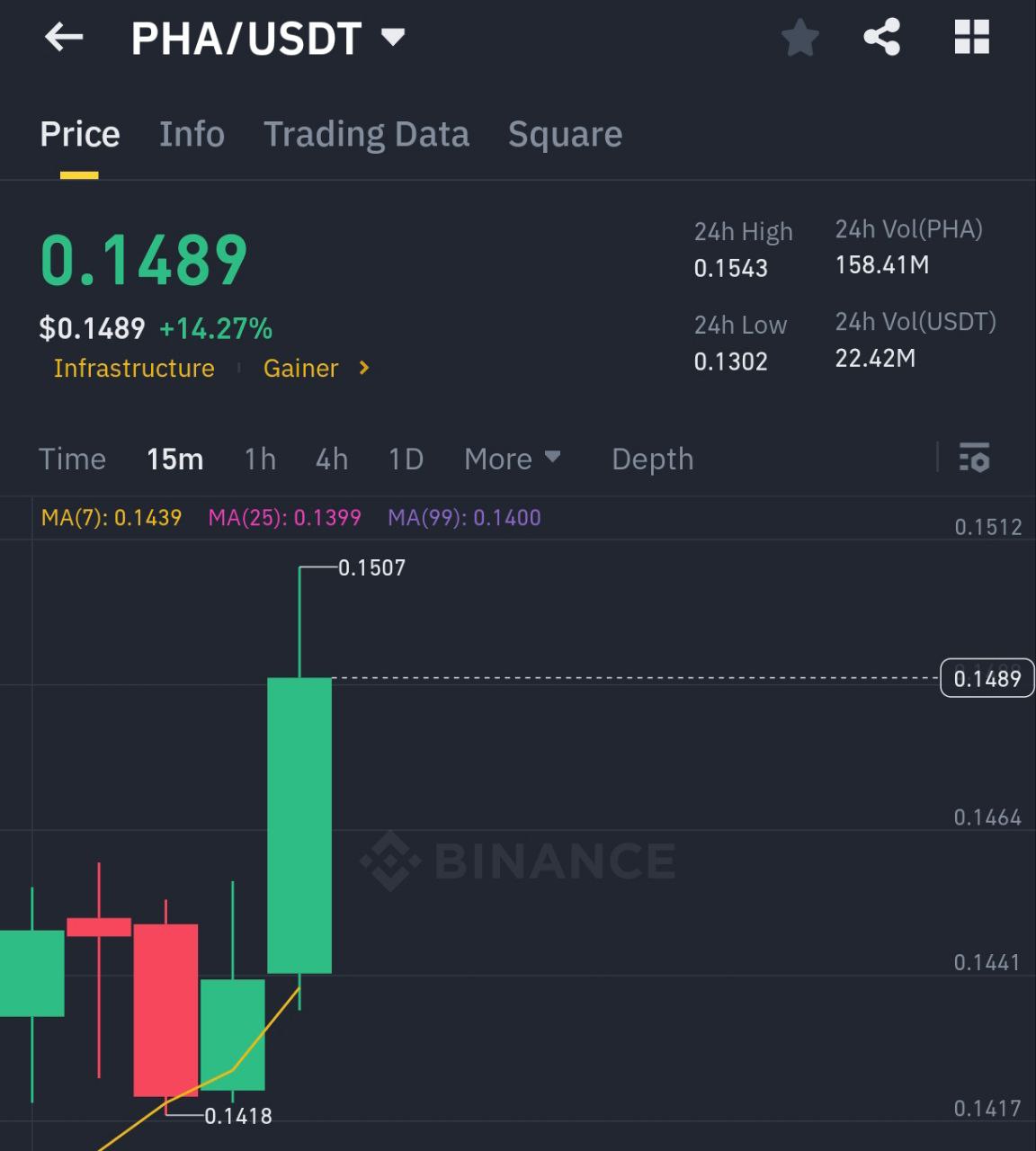Select the 1h chart interval
Viewport: 1036px width, 1151px height.
260,459
